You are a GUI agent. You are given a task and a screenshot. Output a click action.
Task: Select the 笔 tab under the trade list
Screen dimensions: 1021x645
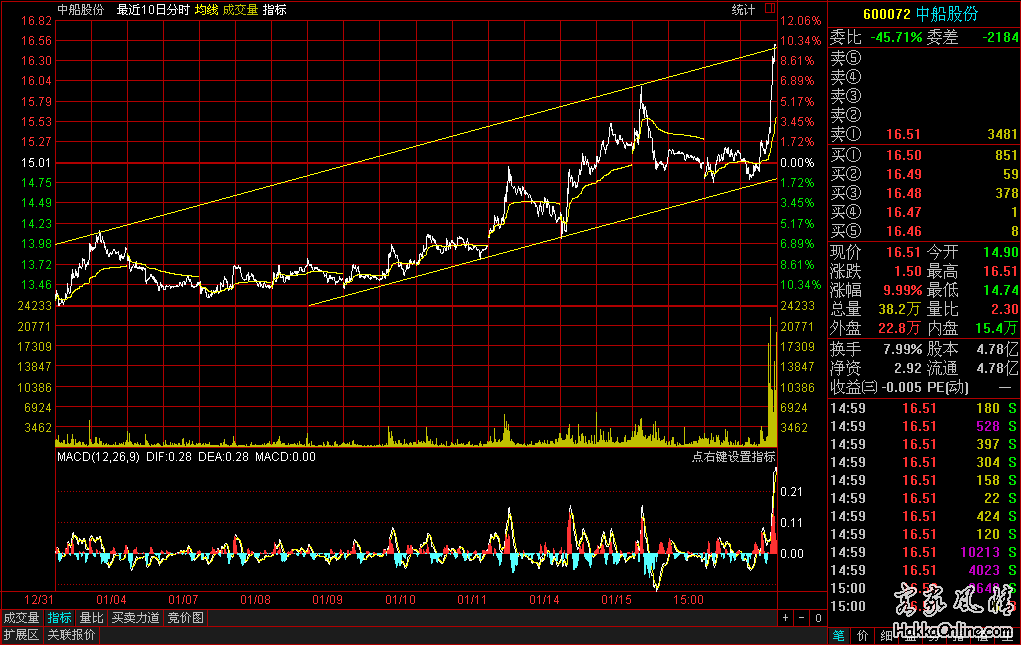(x=839, y=635)
